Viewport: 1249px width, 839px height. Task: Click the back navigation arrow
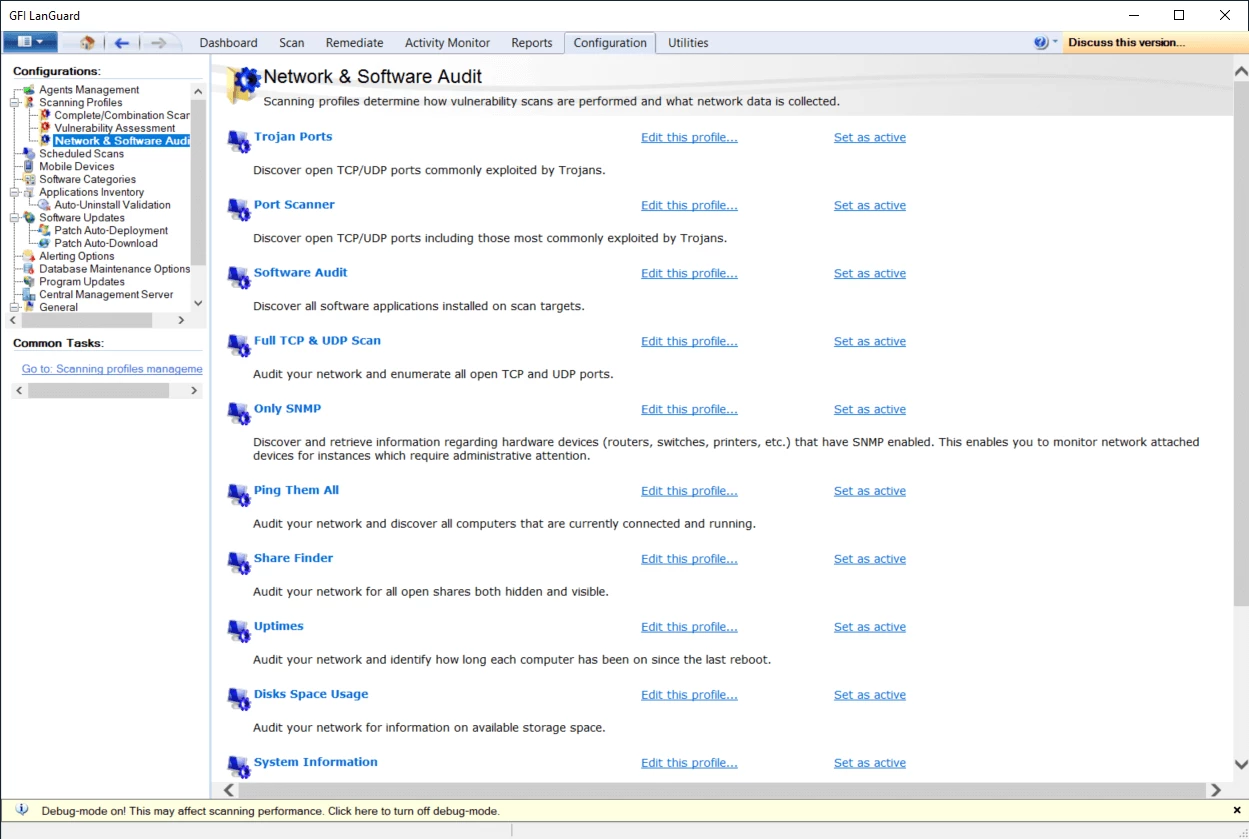(121, 42)
